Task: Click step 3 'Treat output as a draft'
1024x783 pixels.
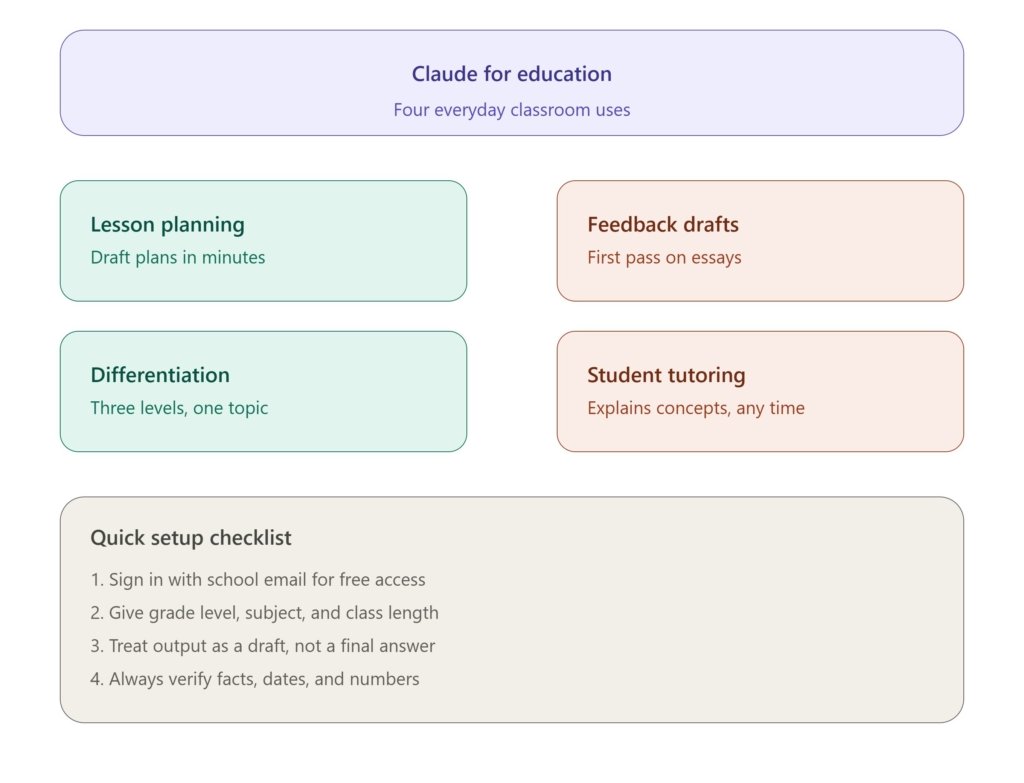Action: click(x=263, y=646)
